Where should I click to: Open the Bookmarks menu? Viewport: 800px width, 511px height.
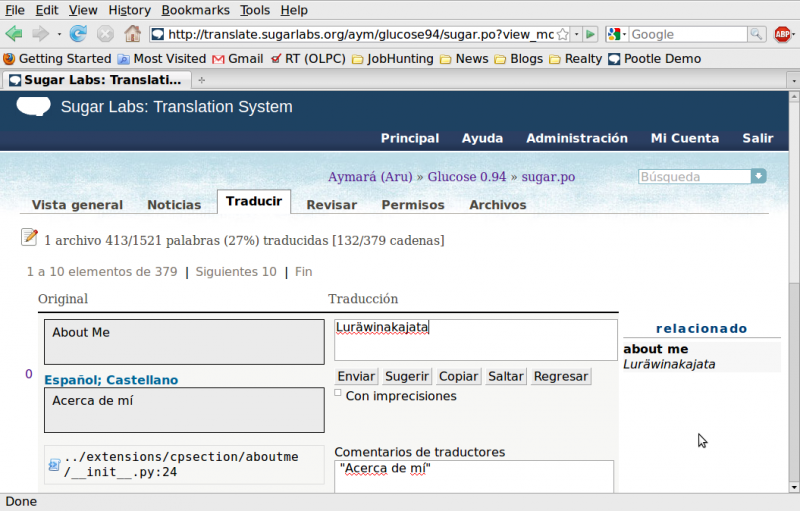195,10
